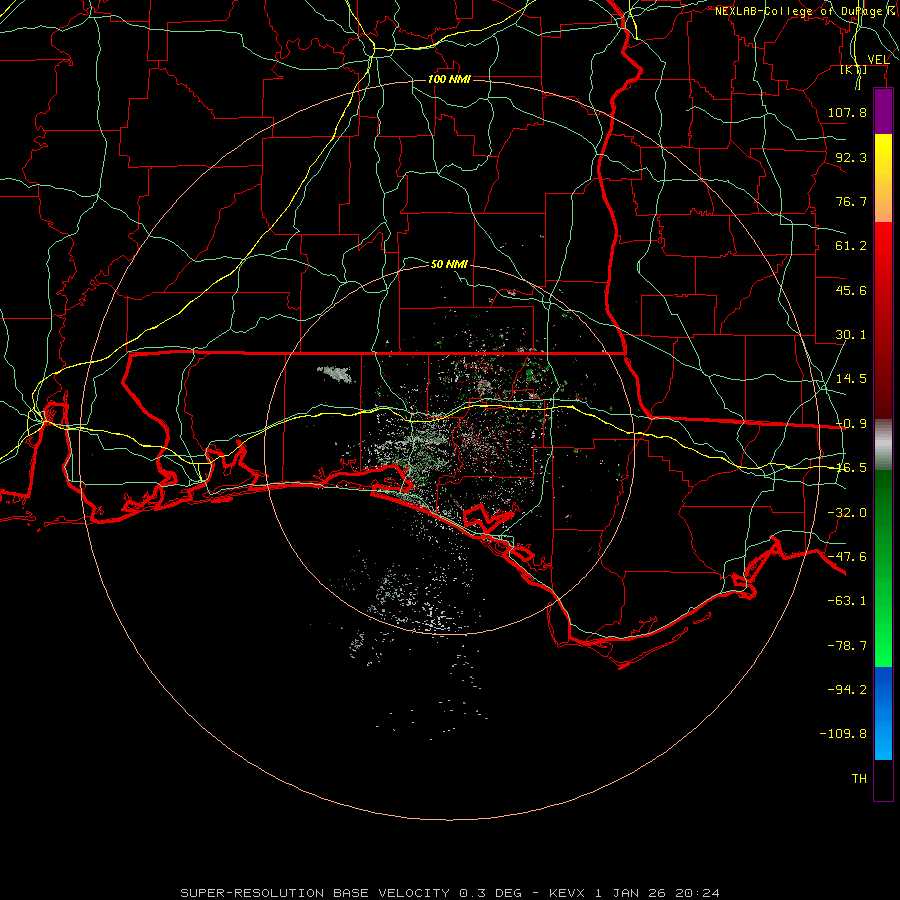The width and height of the screenshot is (900, 900).
Task: Click the gray near-zero segment of the color bar
Action: (883, 444)
